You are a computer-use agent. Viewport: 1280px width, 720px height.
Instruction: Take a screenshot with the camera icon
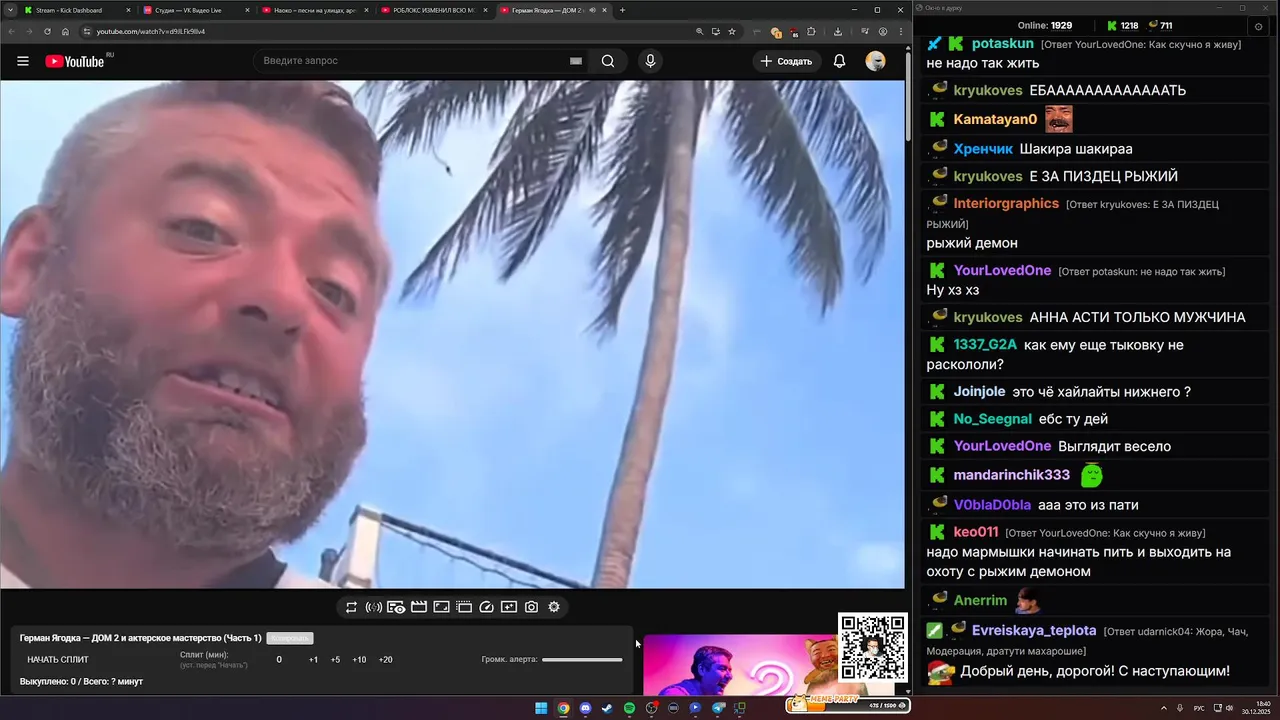point(531,607)
